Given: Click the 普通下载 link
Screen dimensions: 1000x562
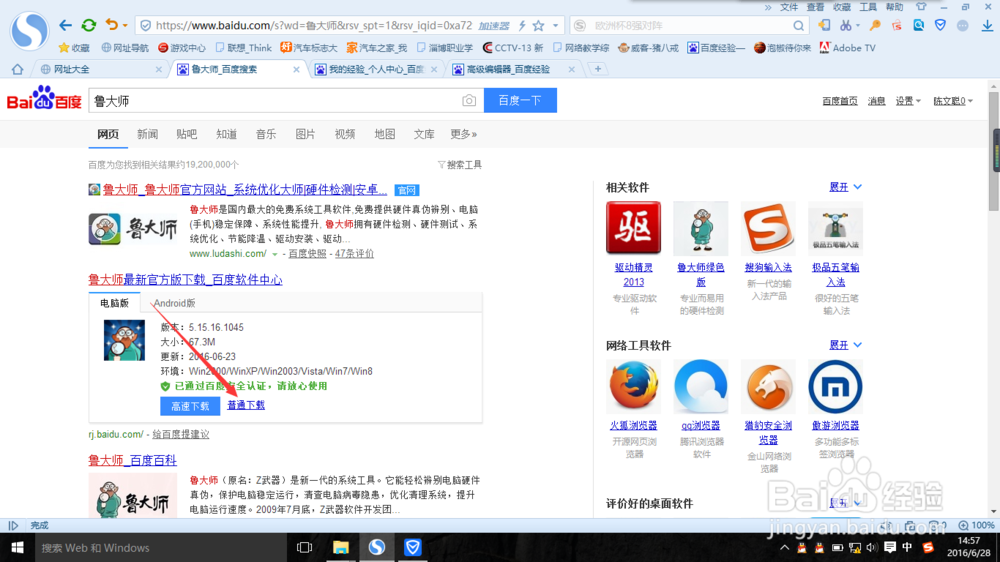Looking at the screenshot, I should (x=246, y=405).
